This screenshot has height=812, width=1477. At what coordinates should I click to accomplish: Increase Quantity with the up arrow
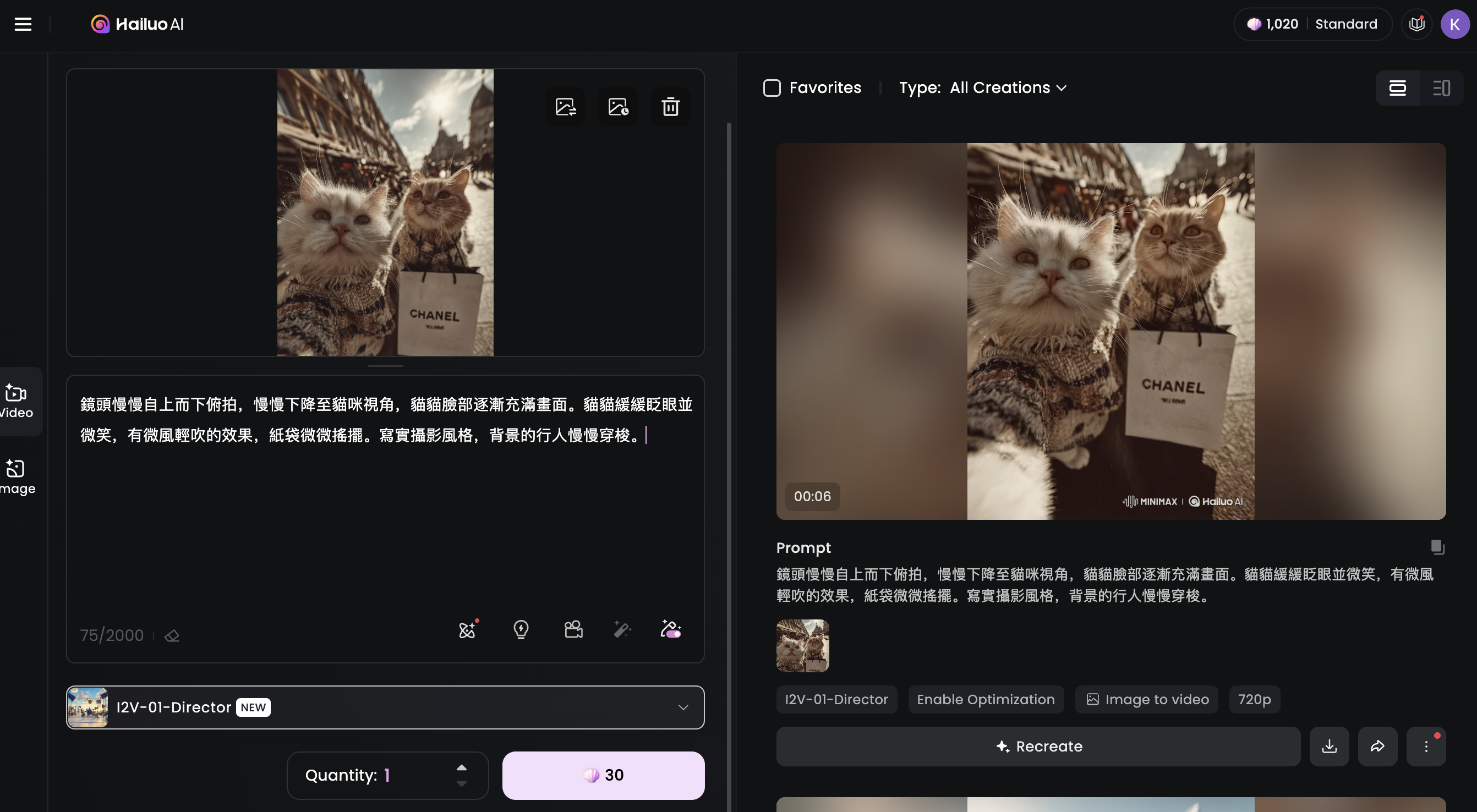coord(462,767)
